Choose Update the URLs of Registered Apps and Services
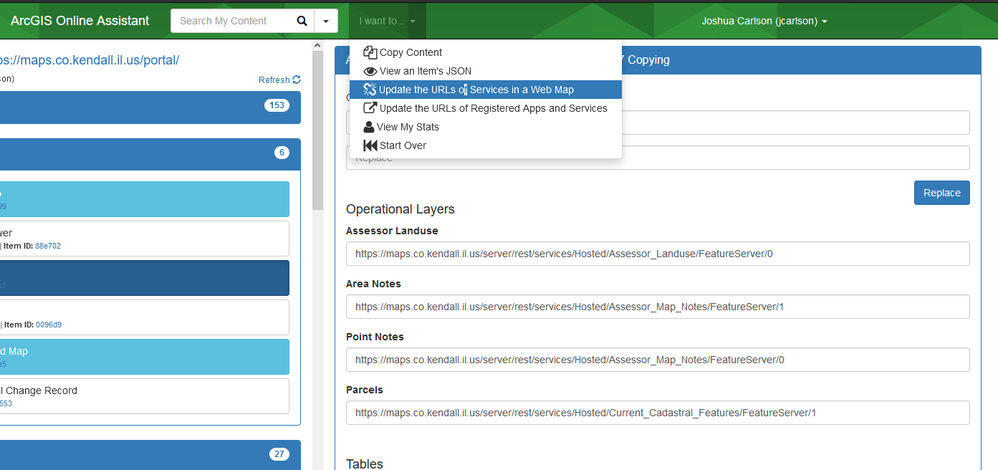The image size is (998, 470). 486,108
